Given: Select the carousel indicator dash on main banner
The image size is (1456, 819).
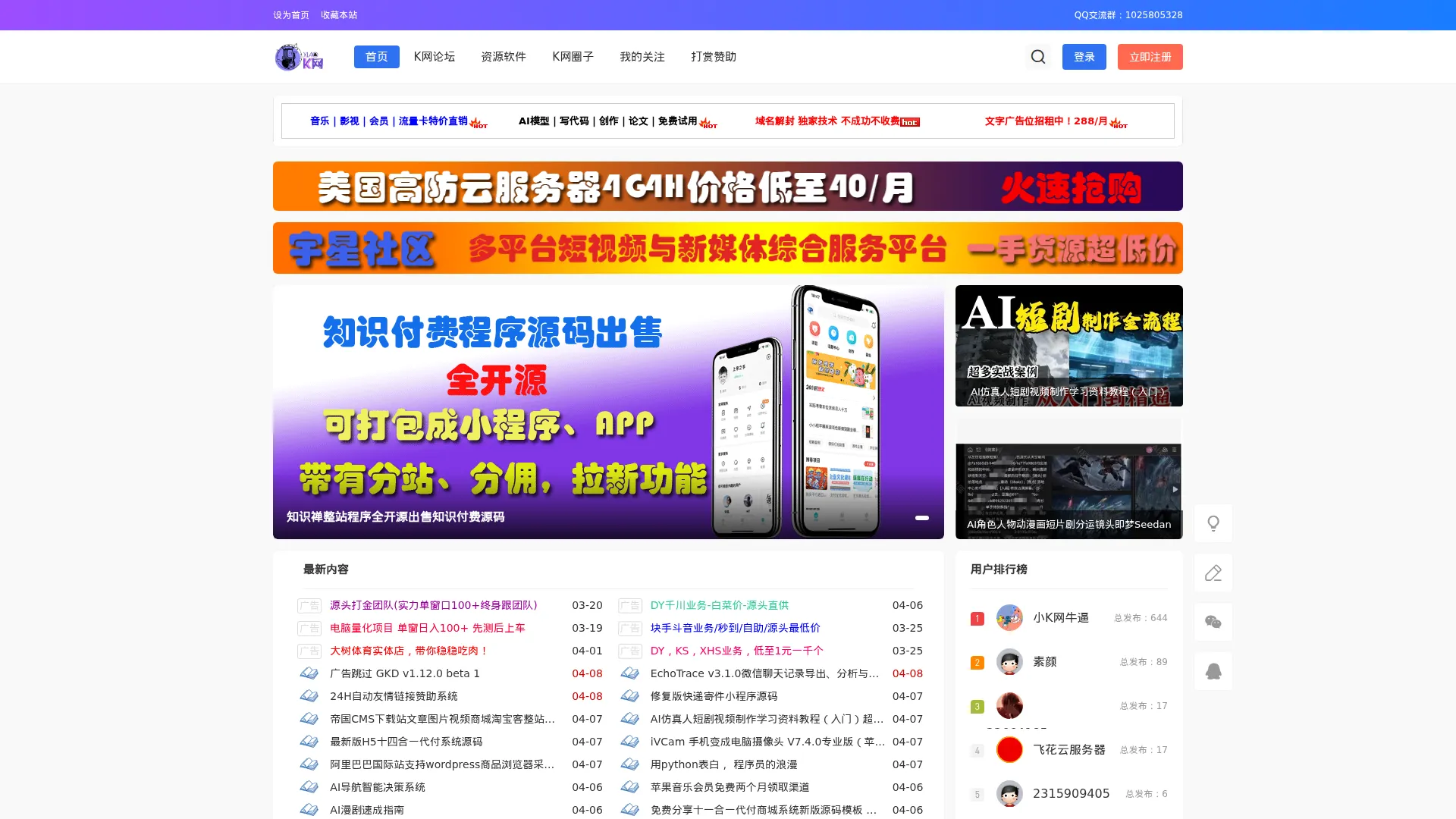Looking at the screenshot, I should point(922,518).
